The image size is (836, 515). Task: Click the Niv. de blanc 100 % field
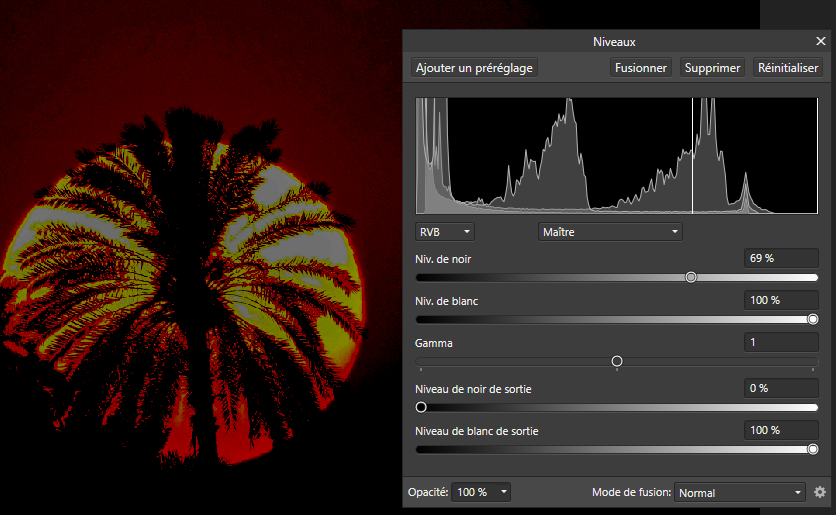pyautogui.click(x=781, y=300)
